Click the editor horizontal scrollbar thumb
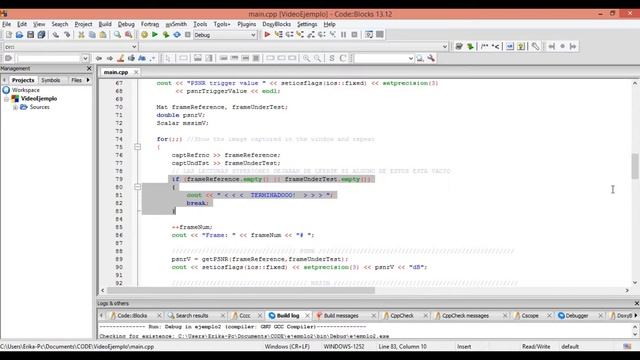 [240, 290]
